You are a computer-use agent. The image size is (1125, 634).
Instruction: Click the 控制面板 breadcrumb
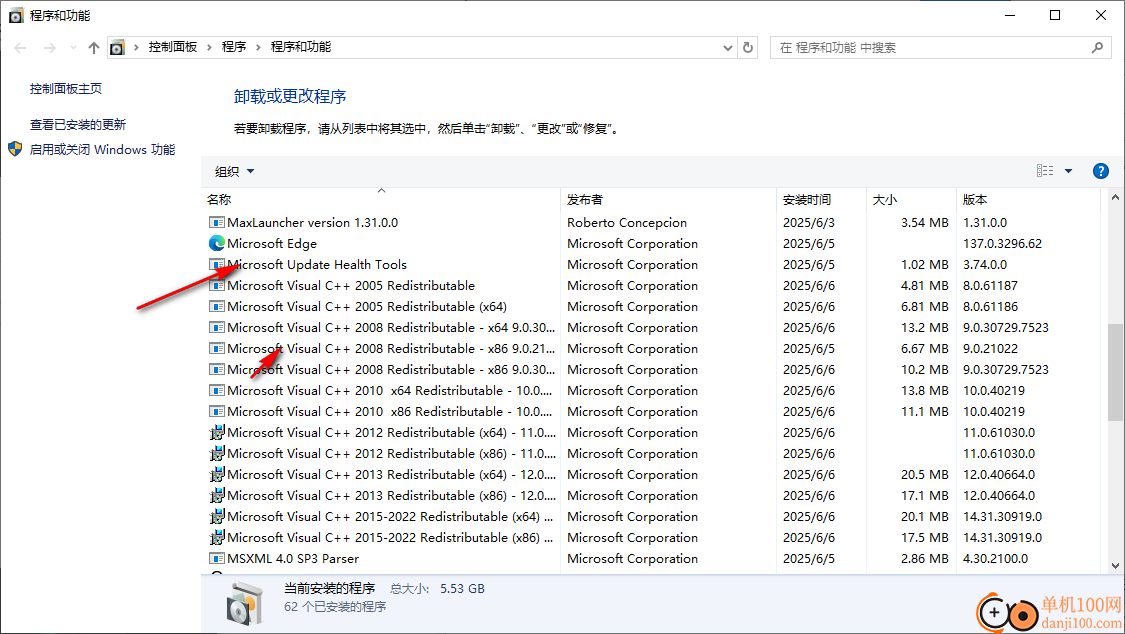click(173, 47)
